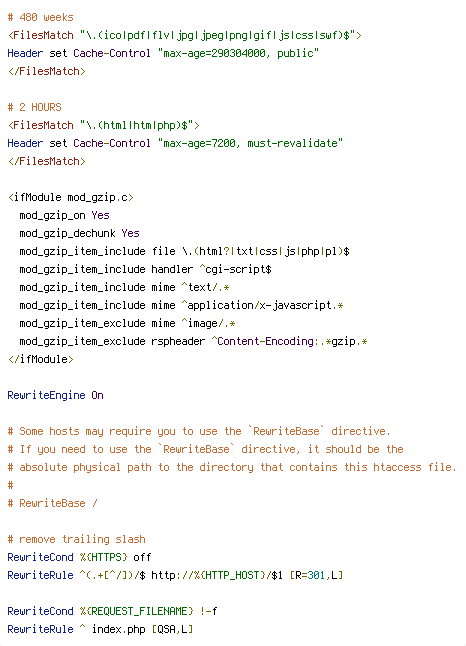Click the '# 480 weeks' comment line
Image resolution: width=466 pixels, height=646 pixels.
40,17
